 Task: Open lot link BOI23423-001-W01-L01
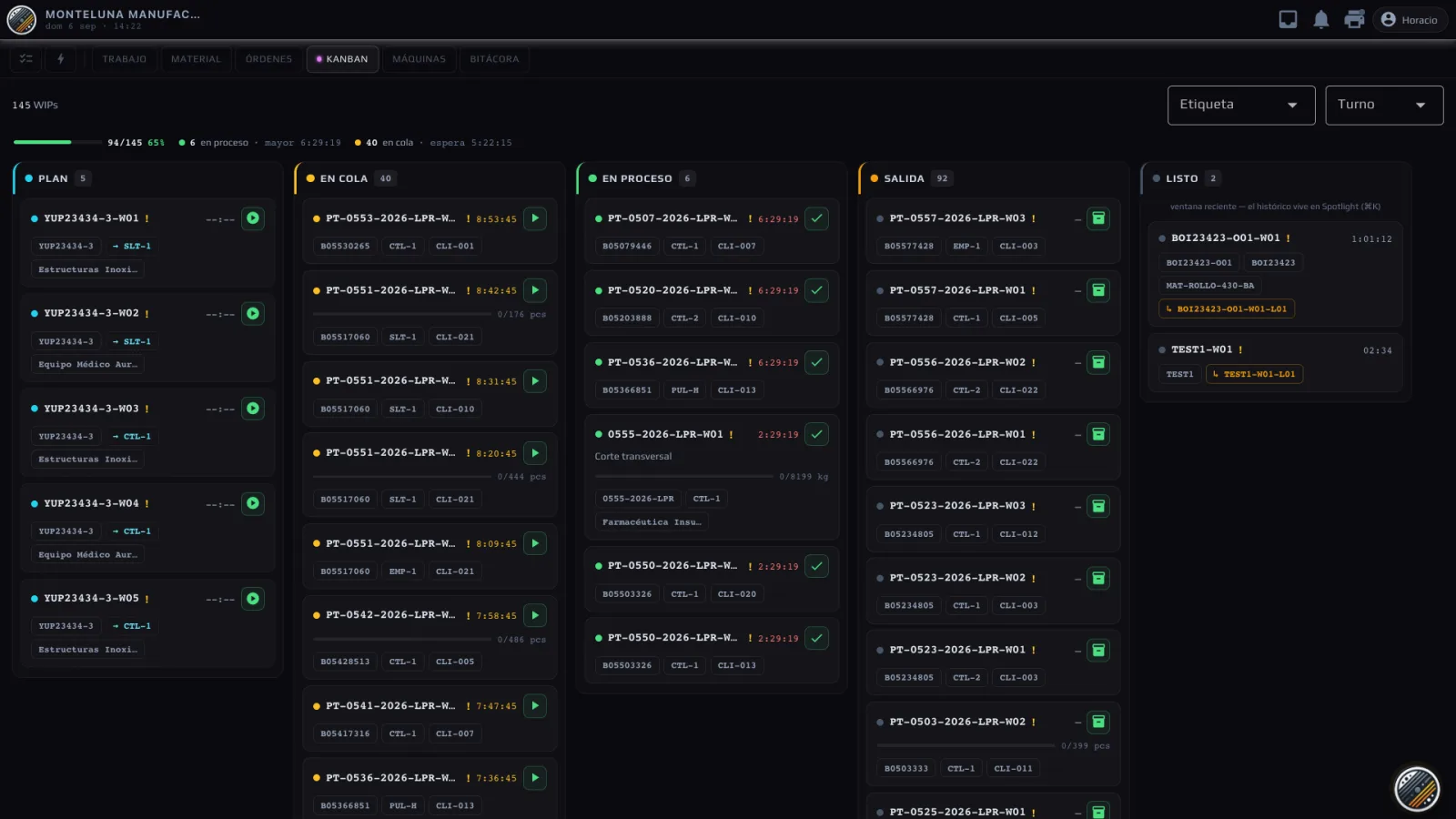pyautogui.click(x=1227, y=309)
